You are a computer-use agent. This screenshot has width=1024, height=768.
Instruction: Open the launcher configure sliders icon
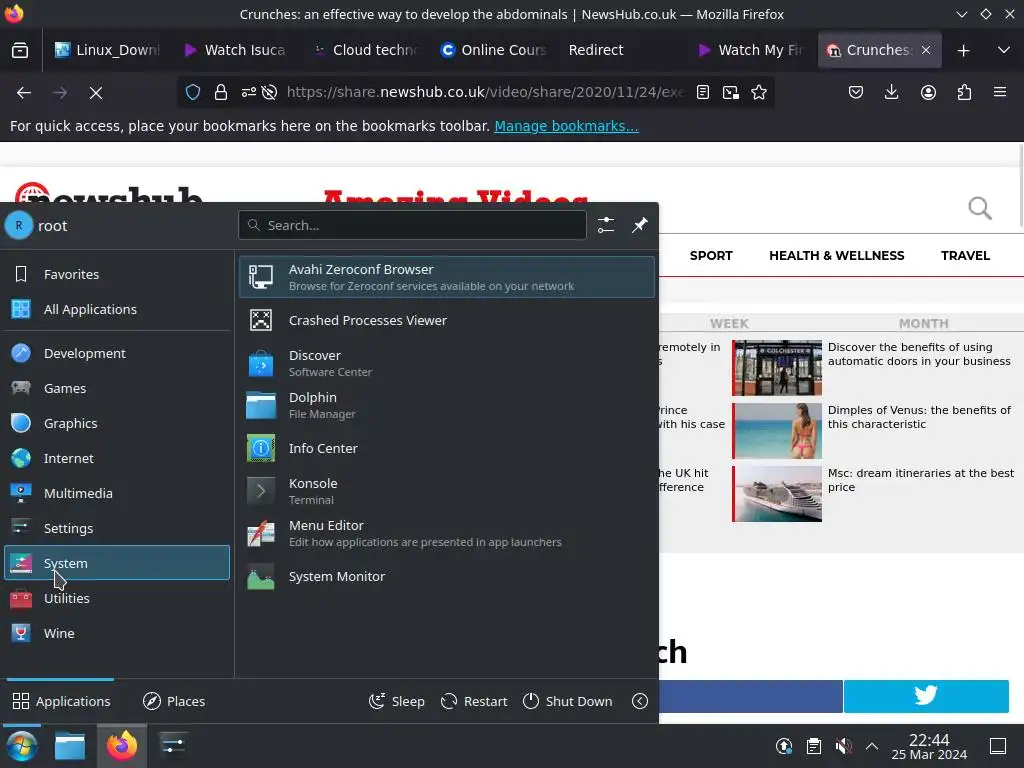[x=606, y=225]
